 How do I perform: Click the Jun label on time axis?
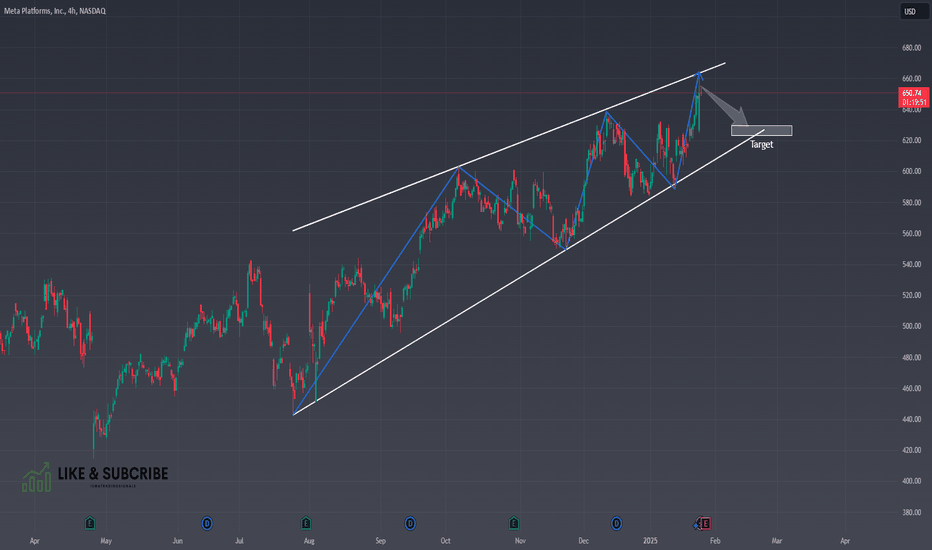click(x=177, y=541)
